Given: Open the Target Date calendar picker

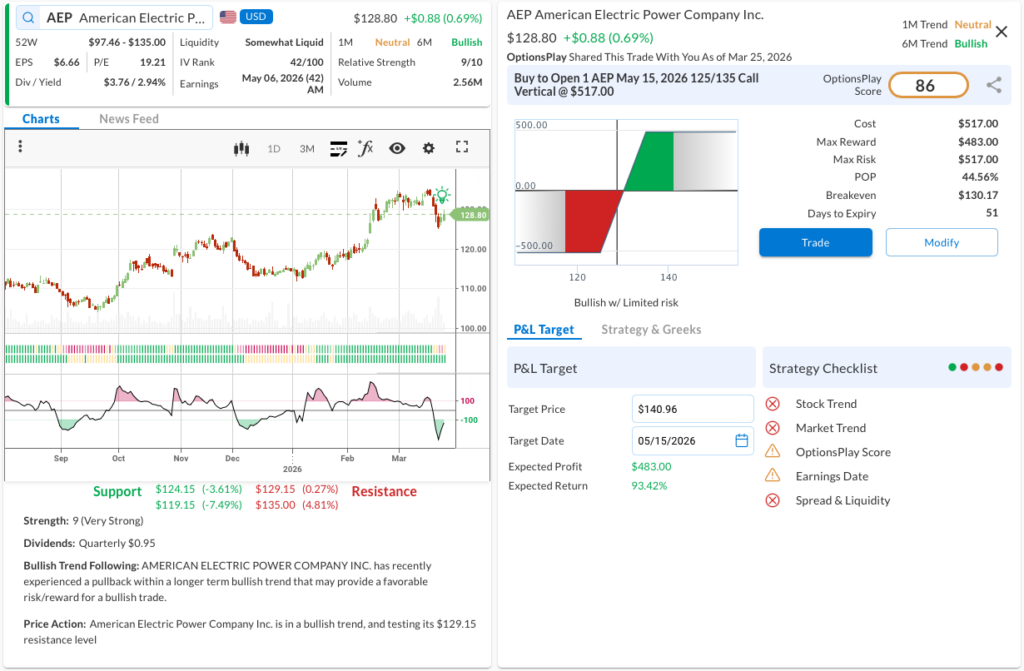Looking at the screenshot, I should (x=741, y=440).
